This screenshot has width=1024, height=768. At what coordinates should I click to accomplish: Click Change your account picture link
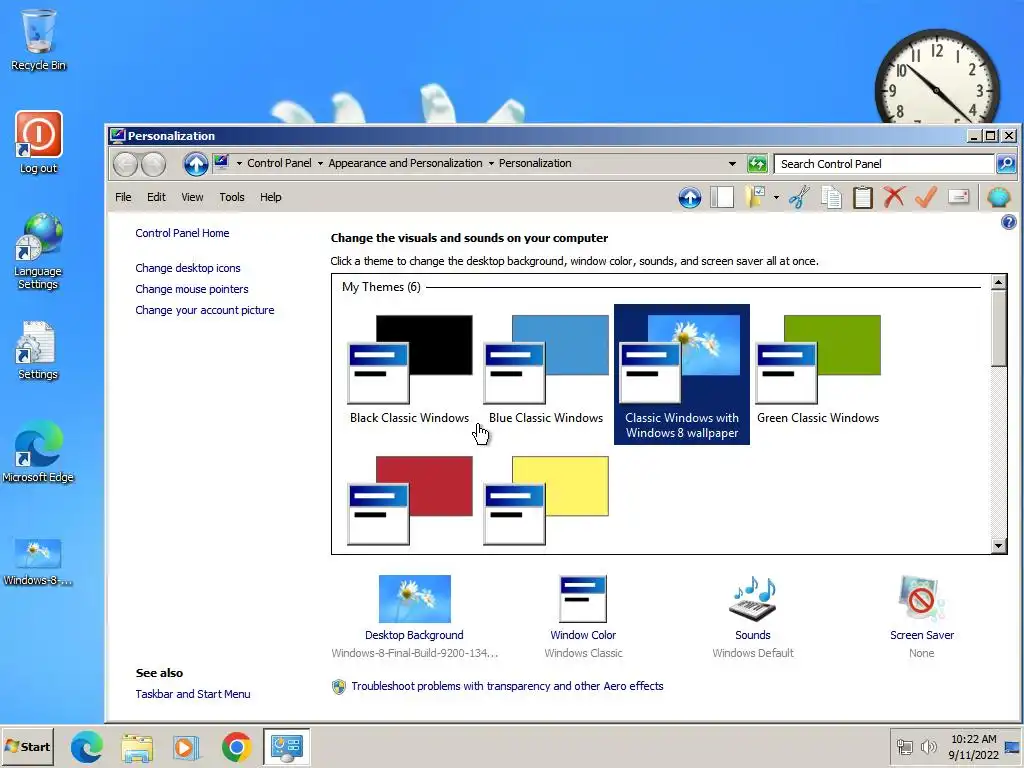pos(204,310)
